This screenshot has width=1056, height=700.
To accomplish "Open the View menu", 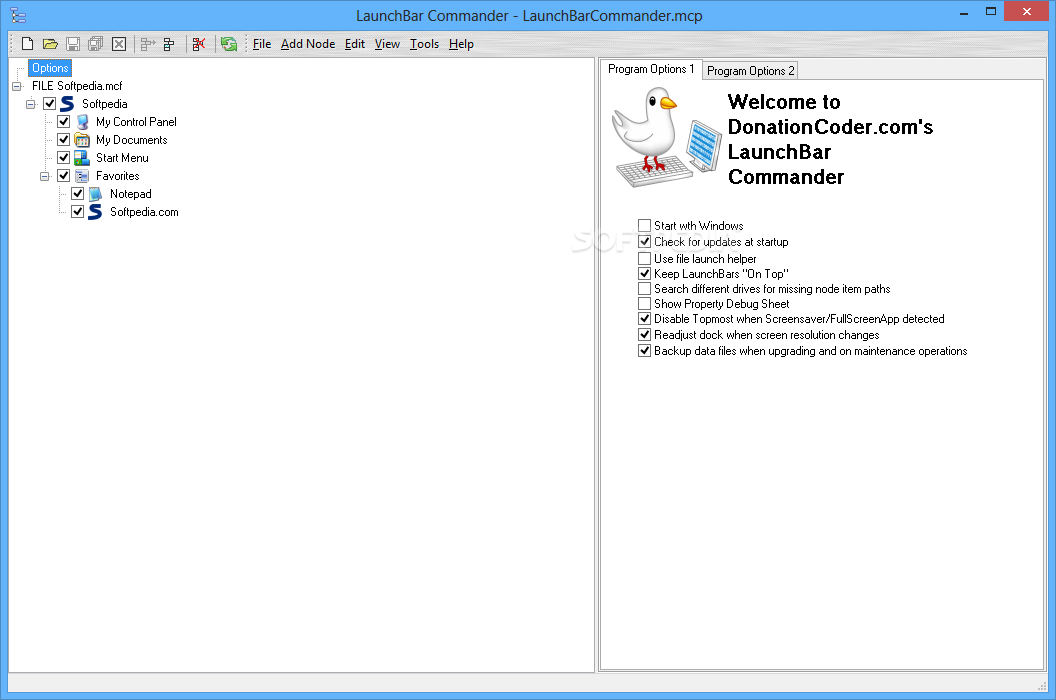I will pyautogui.click(x=387, y=44).
